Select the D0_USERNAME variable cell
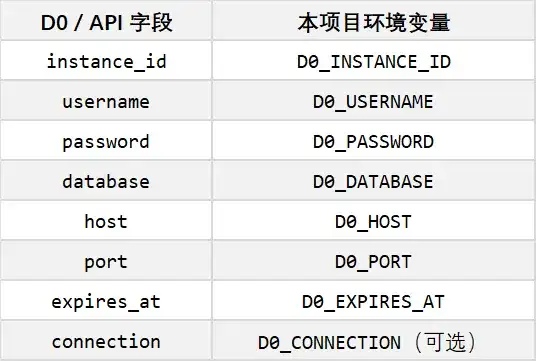The image size is (536, 361). click(374, 101)
